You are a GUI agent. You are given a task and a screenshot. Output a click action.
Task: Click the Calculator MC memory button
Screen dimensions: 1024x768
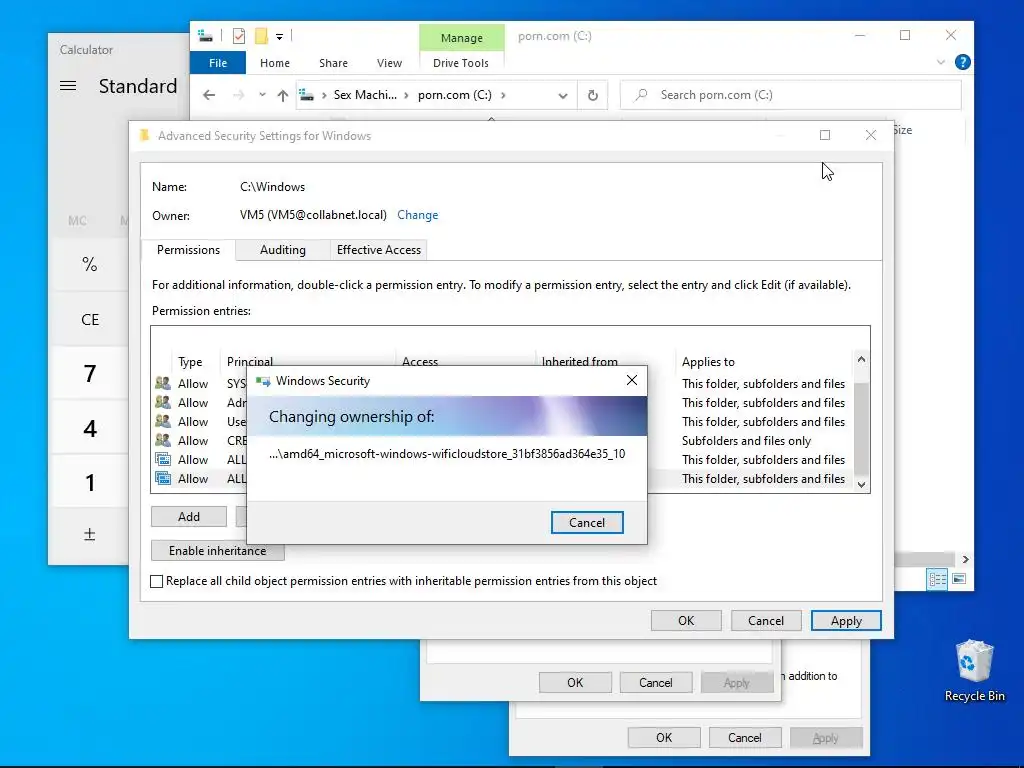pos(77,221)
